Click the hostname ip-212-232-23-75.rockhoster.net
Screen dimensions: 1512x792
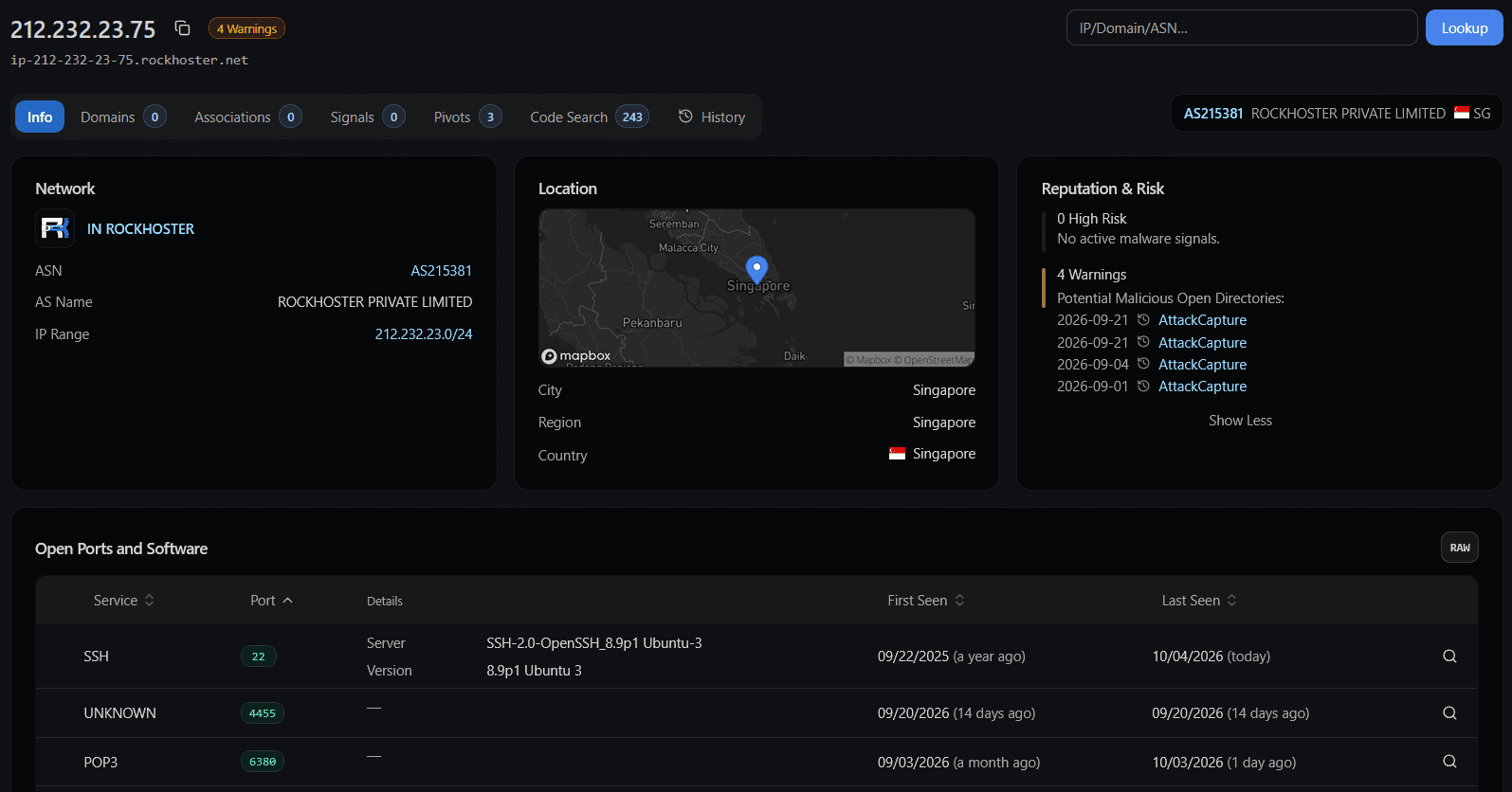pos(129,60)
